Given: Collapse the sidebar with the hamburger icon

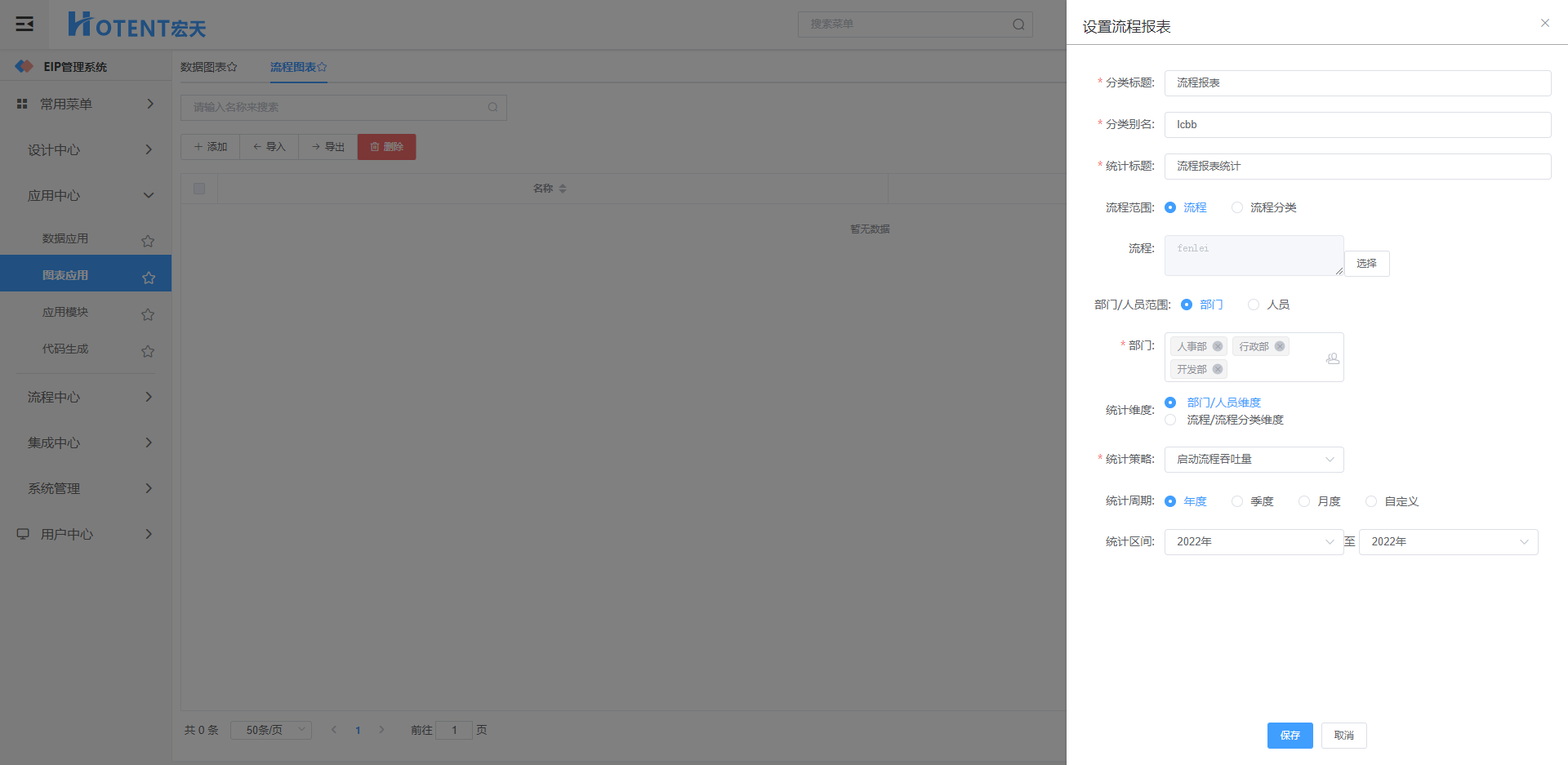Looking at the screenshot, I should click(24, 24).
